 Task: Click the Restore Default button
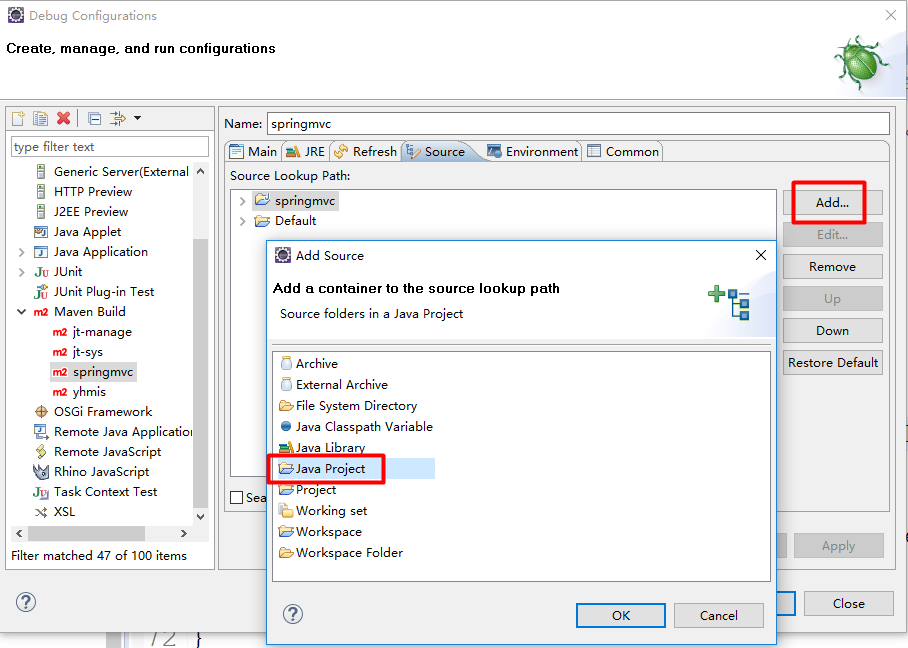tap(832, 363)
